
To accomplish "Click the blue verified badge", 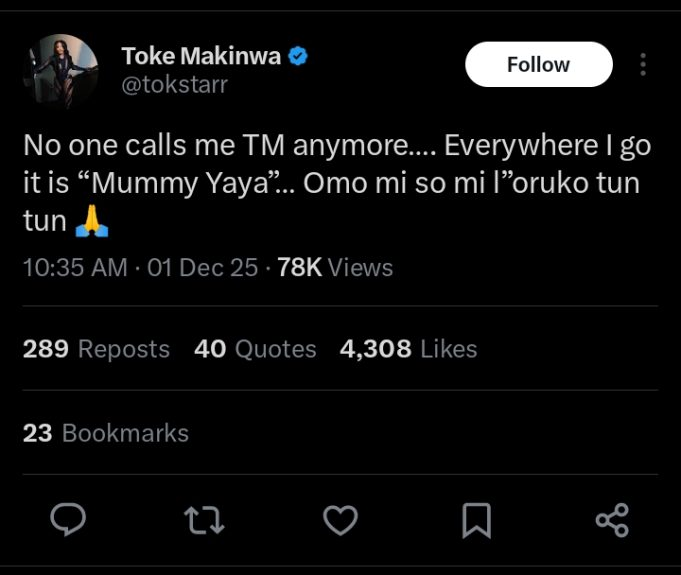I will (298, 56).
